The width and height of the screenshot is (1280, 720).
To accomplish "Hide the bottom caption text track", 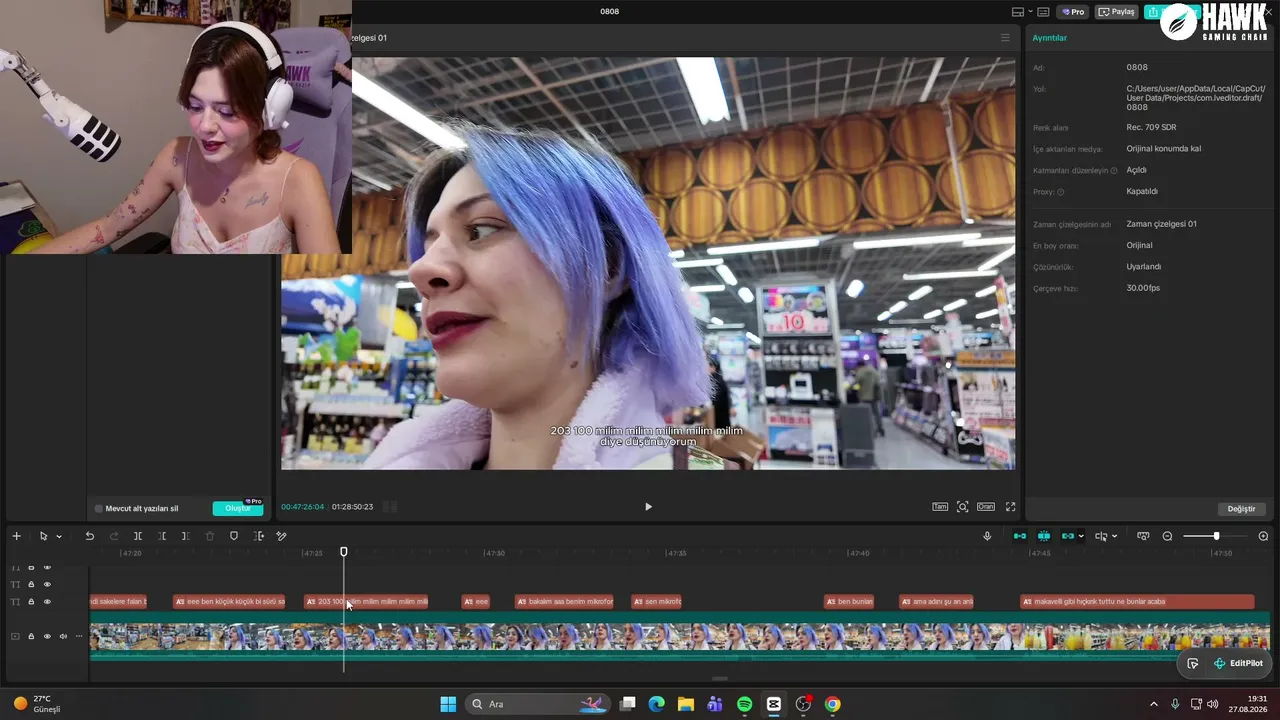I will click(x=47, y=602).
